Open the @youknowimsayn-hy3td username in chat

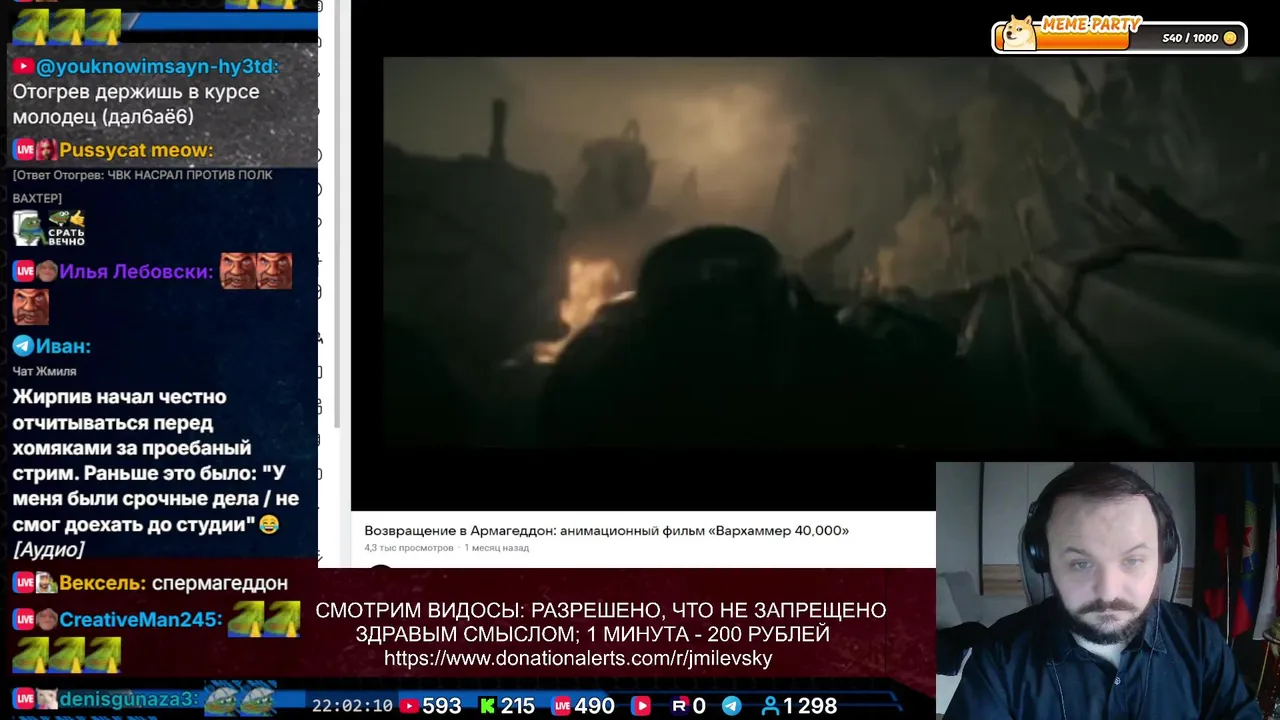point(157,66)
